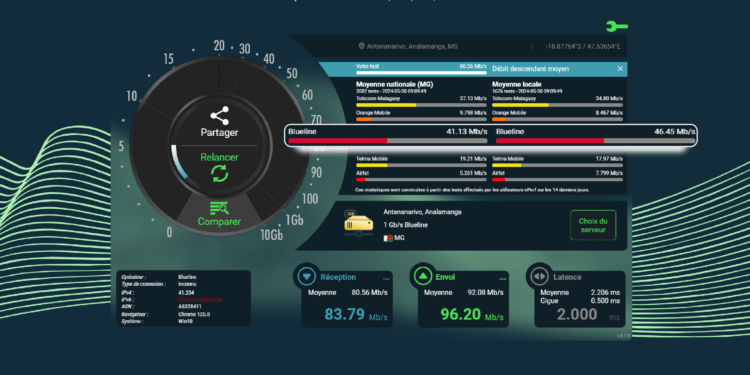Click the 19.21 Mb/s Telma Mobile value
The image size is (750, 375).
473,159
